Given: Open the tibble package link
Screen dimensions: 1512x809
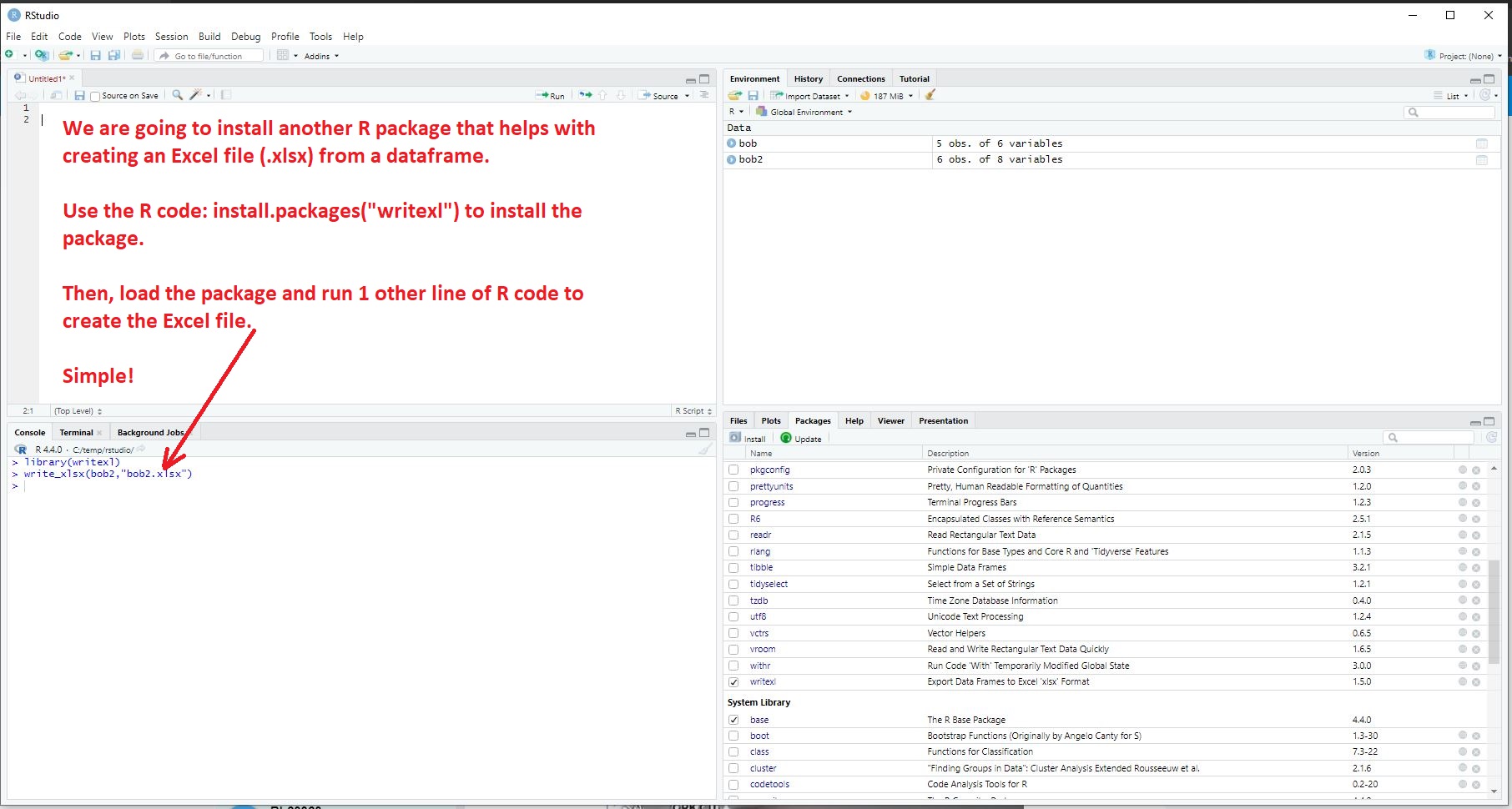Looking at the screenshot, I should (761, 568).
